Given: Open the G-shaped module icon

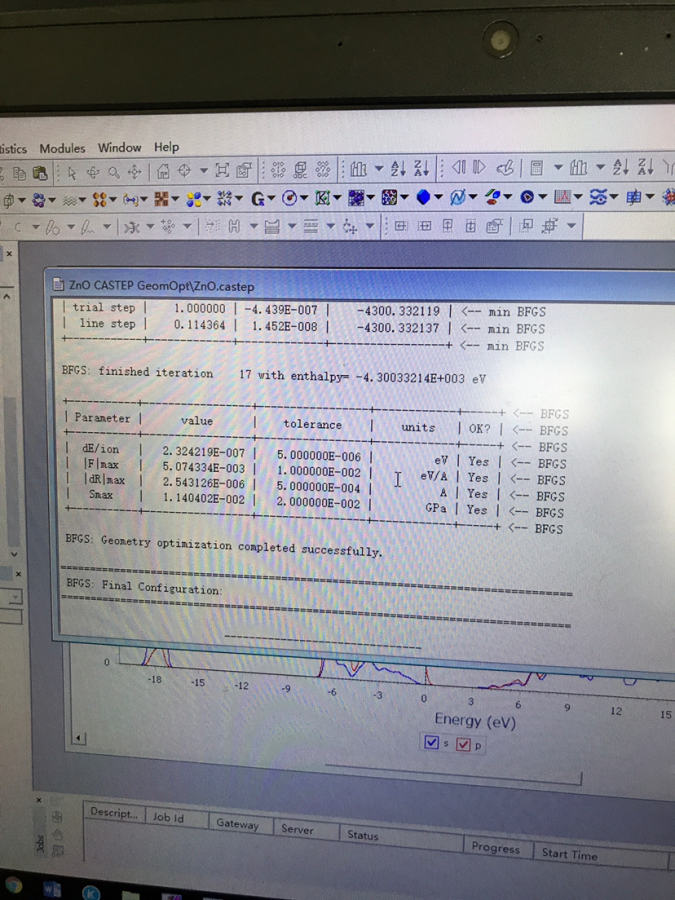Looking at the screenshot, I should (258, 199).
